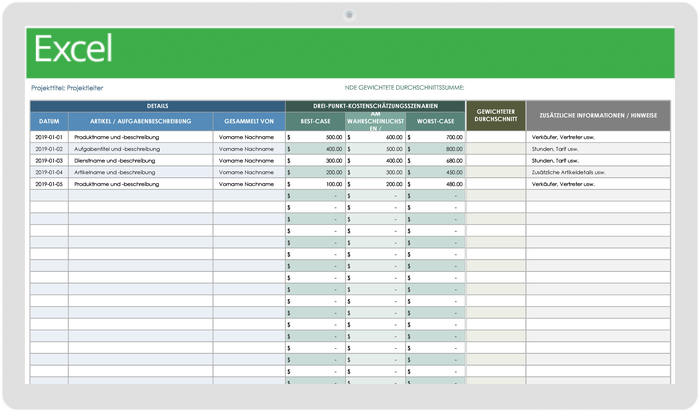The width and height of the screenshot is (700, 412).
Task: Select the 'Projekttitel: Projektleiter' label
Action: [67, 88]
